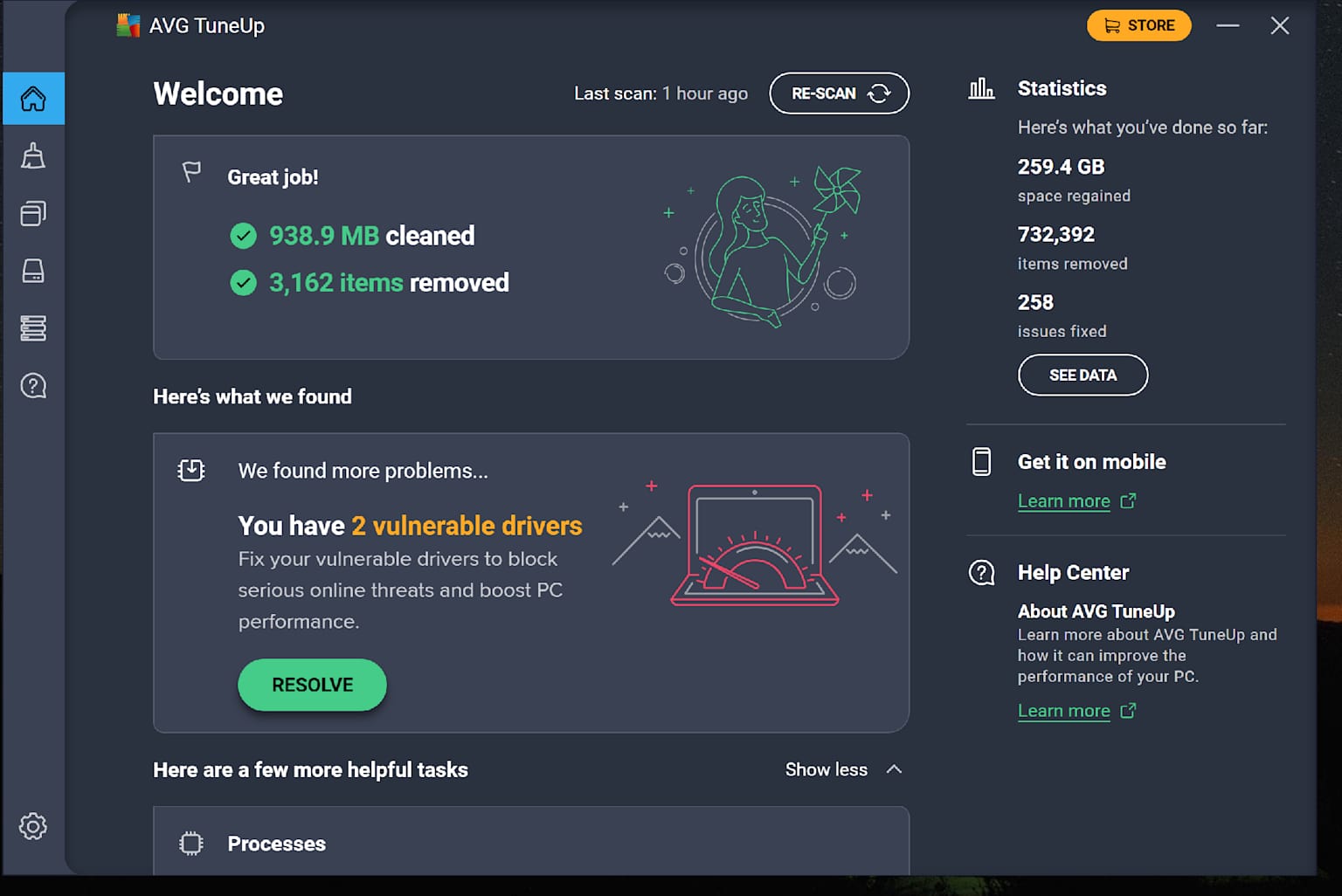This screenshot has width=1342, height=896.
Task: Click the green checkmark beside 938.9 MB cleaned
Action: (246, 235)
